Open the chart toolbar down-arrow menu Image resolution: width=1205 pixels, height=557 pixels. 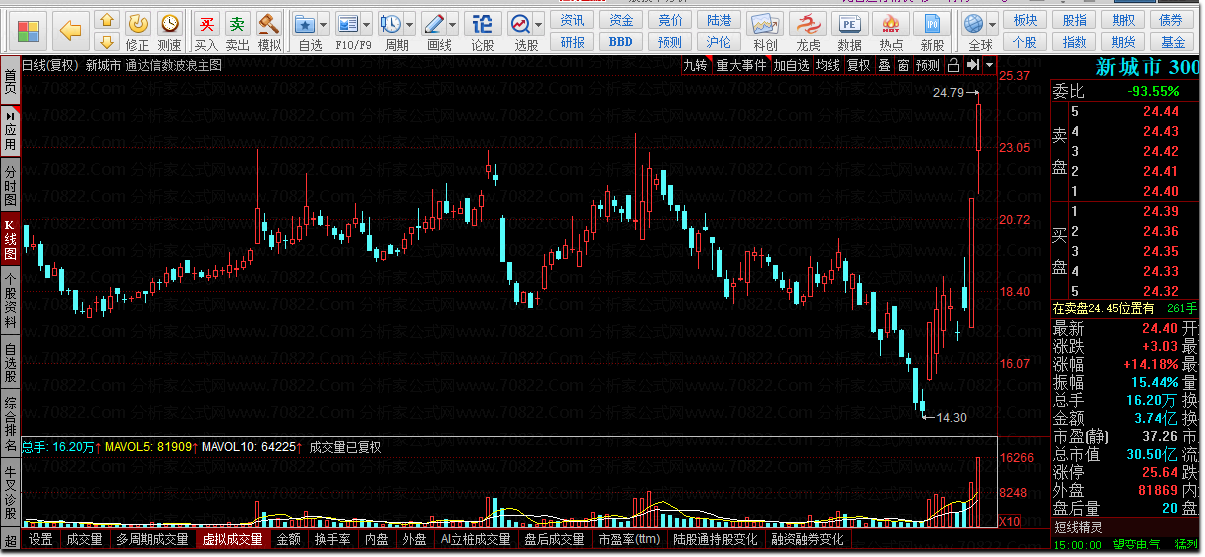(990, 65)
